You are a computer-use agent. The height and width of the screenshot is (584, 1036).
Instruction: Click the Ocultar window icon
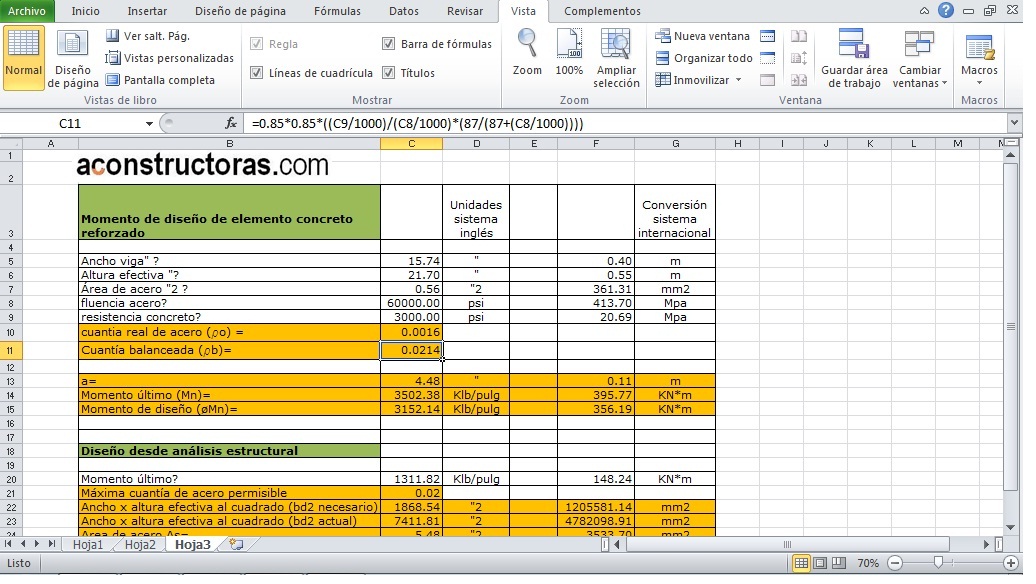click(767, 58)
